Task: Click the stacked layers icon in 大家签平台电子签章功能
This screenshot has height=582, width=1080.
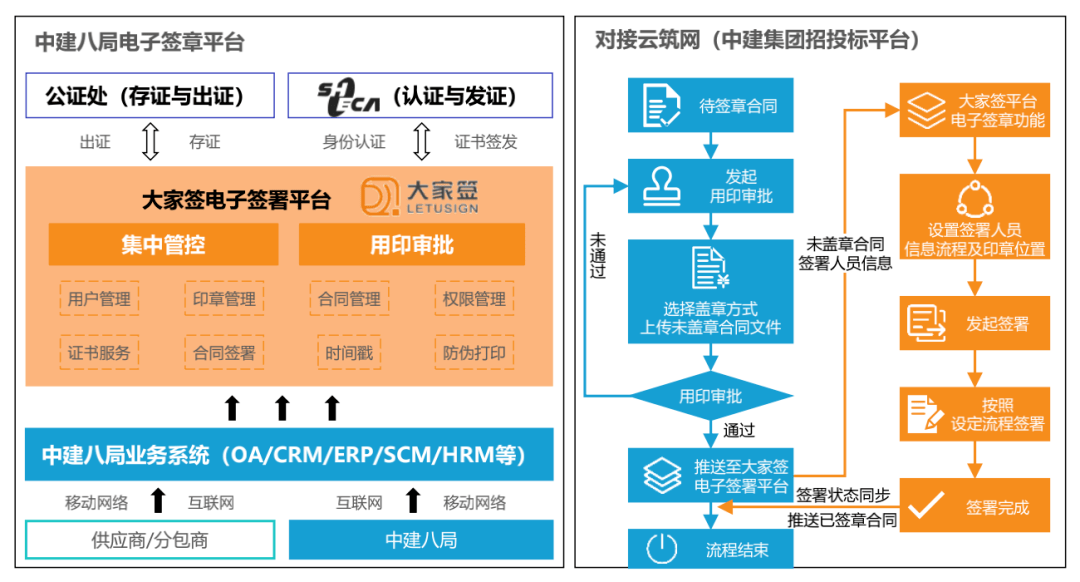Action: (x=926, y=111)
